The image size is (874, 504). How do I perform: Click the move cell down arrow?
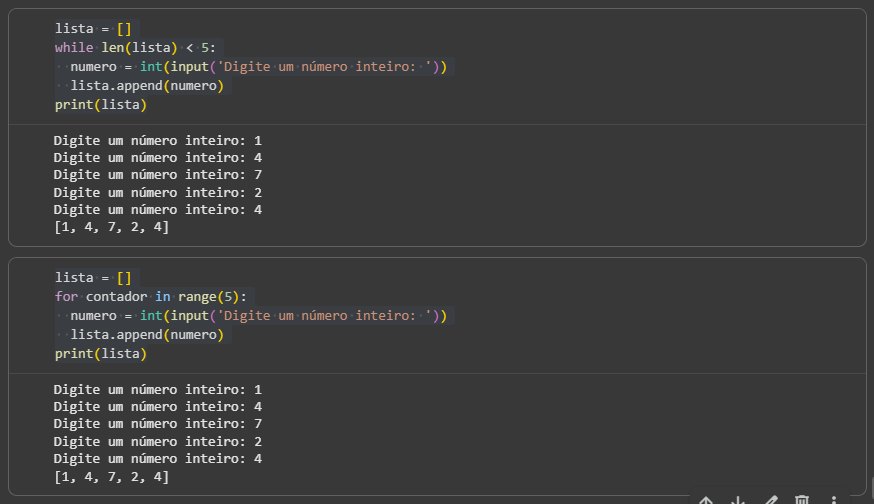738,500
